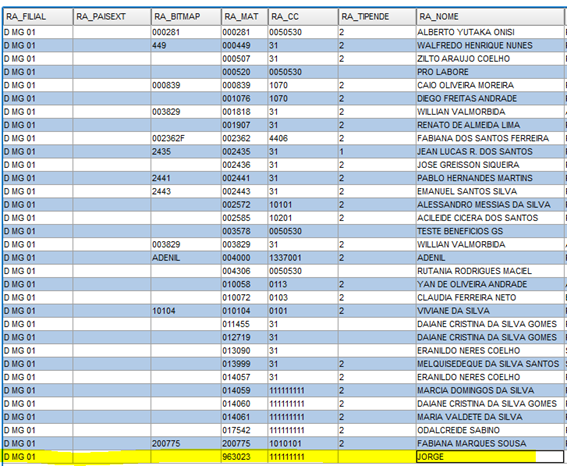This screenshot has width=567, height=466.
Task: Select the RA_BITMAP cell 000281
Action: coord(186,32)
